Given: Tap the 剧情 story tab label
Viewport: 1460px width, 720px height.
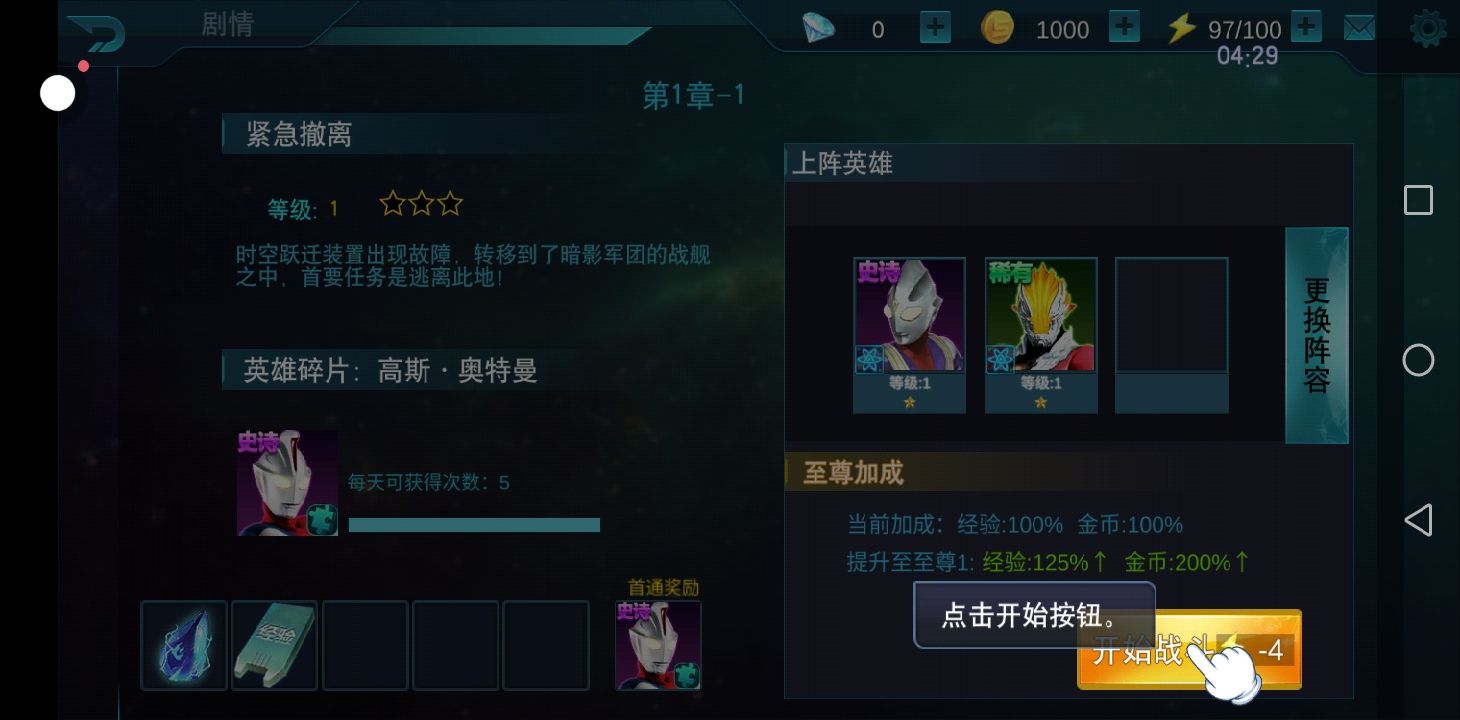Looking at the screenshot, I should (228, 25).
